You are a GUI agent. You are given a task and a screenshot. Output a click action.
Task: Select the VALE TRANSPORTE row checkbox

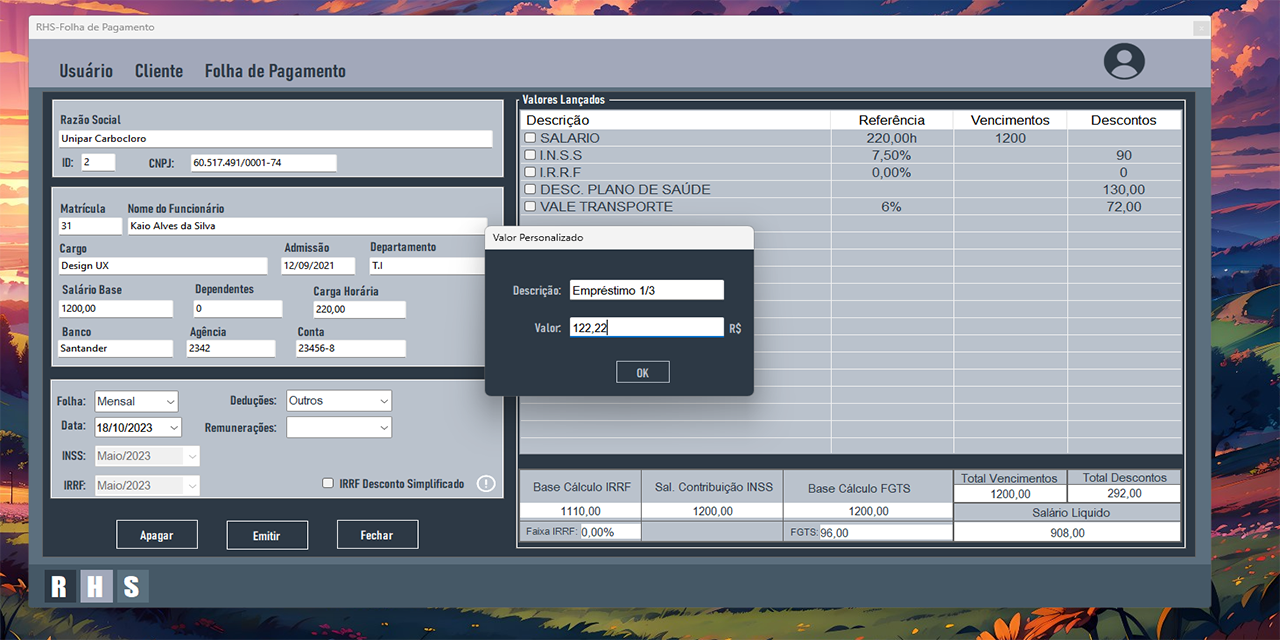click(531, 207)
